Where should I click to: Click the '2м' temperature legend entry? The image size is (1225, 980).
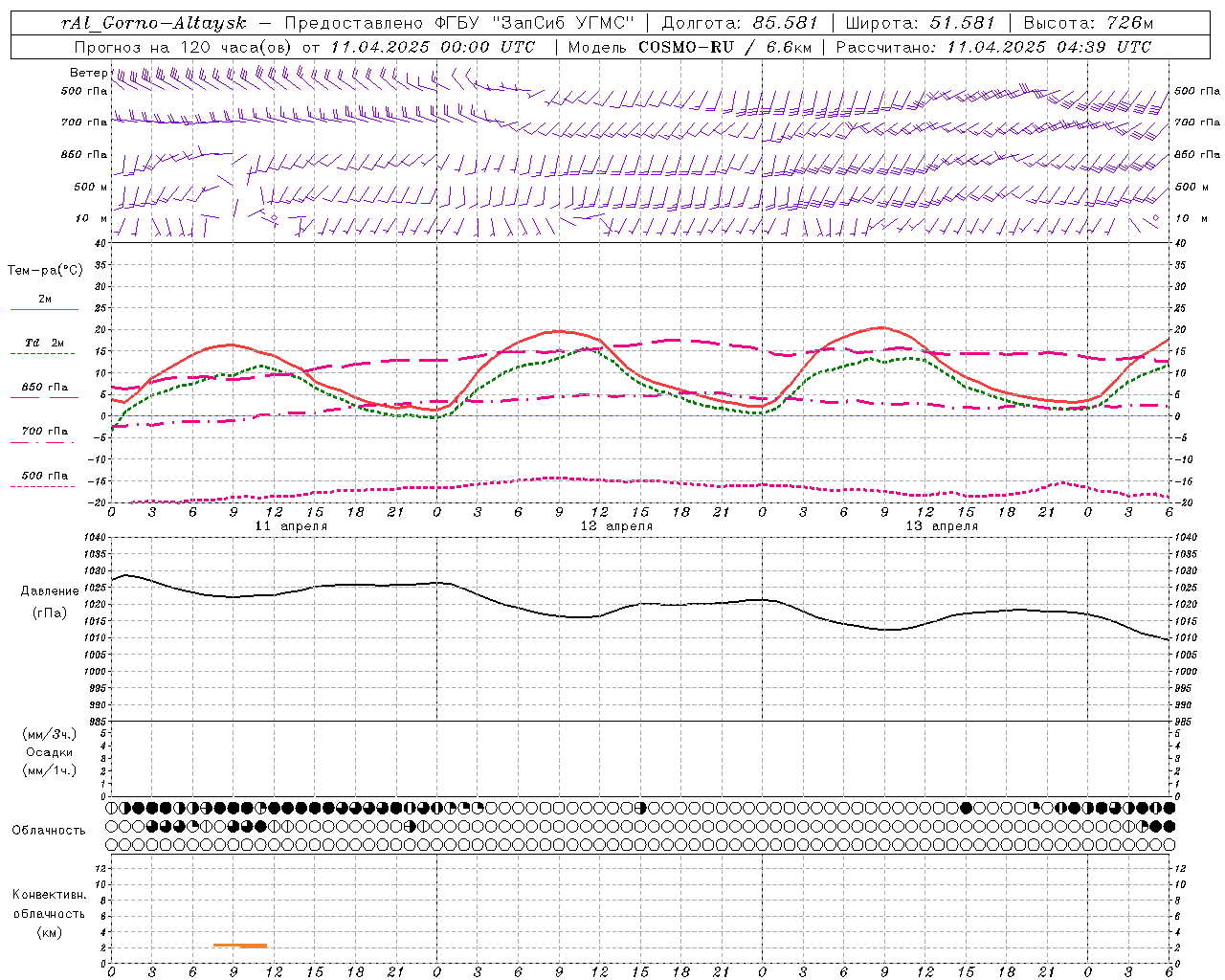coord(45,300)
